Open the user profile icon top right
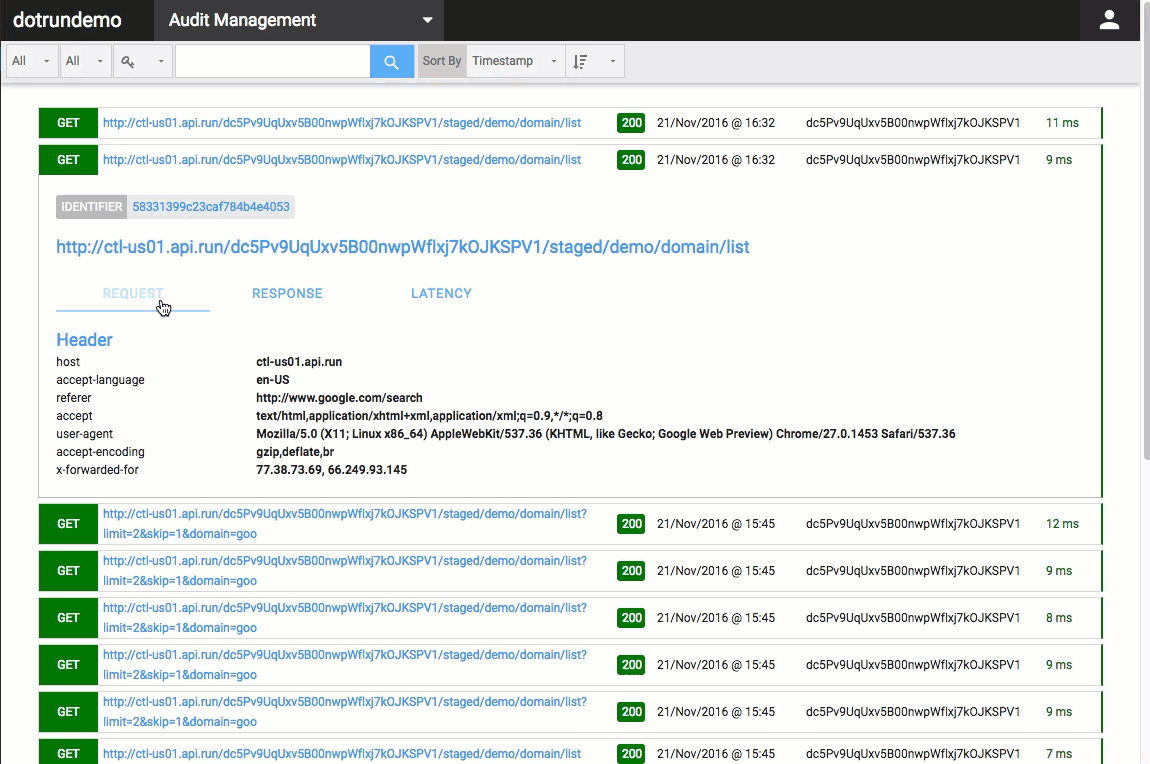The image size is (1150, 764). click(x=1109, y=20)
